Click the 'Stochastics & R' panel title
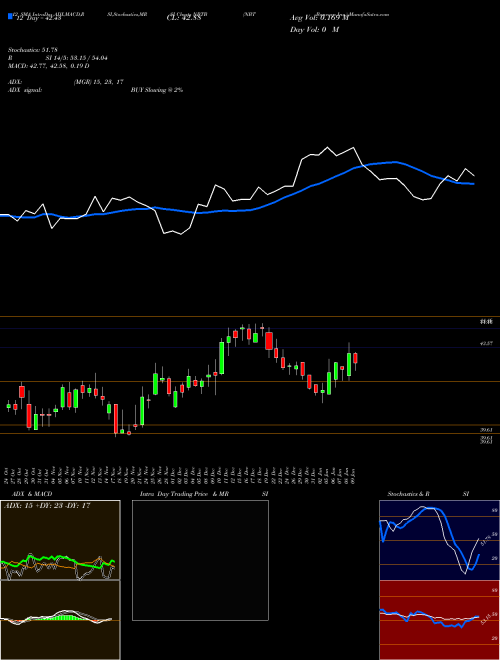The image size is (500, 660). (x=409, y=494)
